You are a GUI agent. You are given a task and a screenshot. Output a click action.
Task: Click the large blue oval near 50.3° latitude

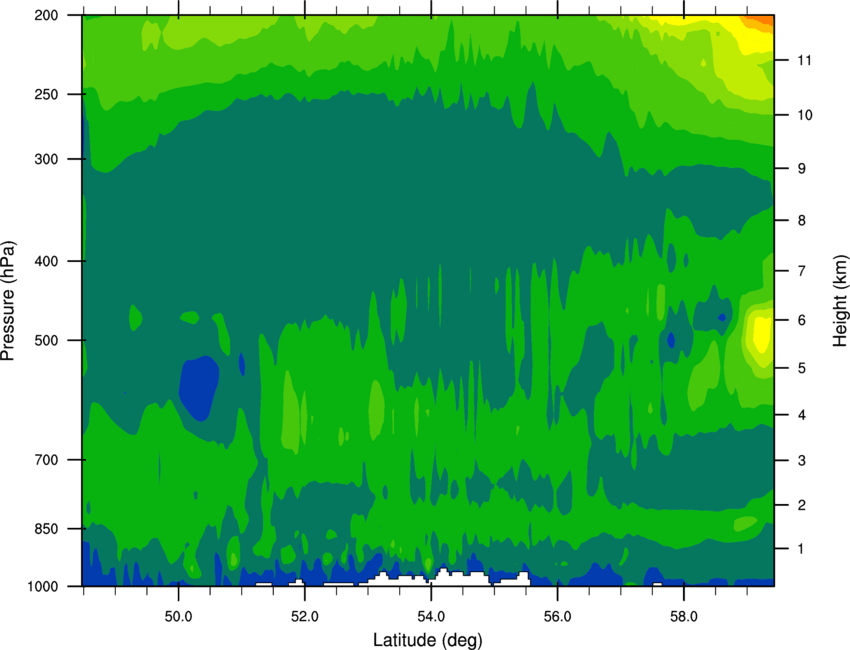(199, 387)
